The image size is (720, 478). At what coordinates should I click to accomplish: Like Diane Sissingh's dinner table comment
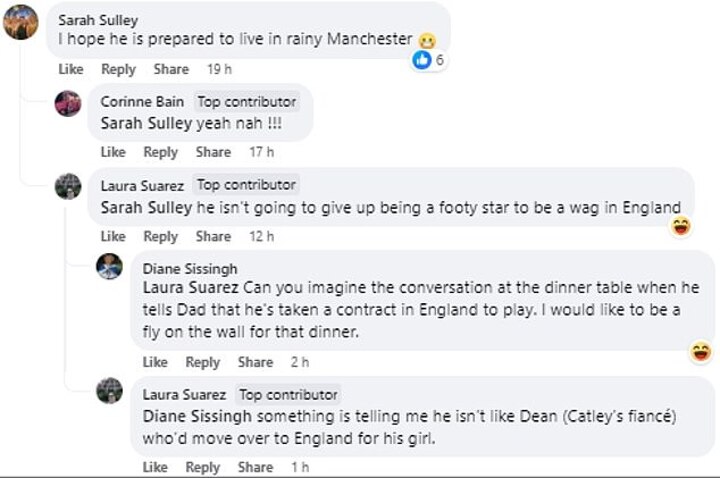[155, 362]
